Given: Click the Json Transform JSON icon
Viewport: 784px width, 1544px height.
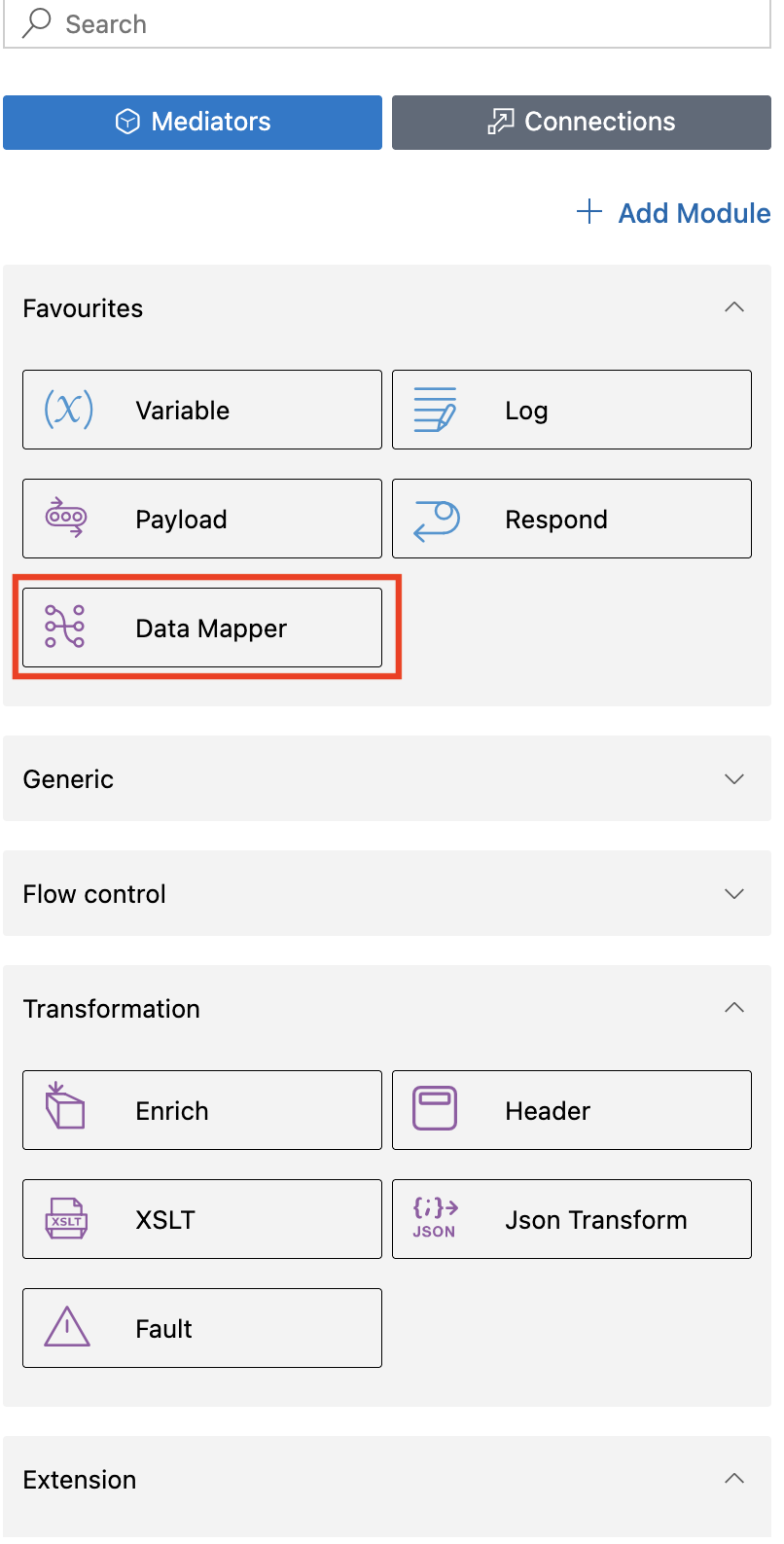Looking at the screenshot, I should 435,1218.
